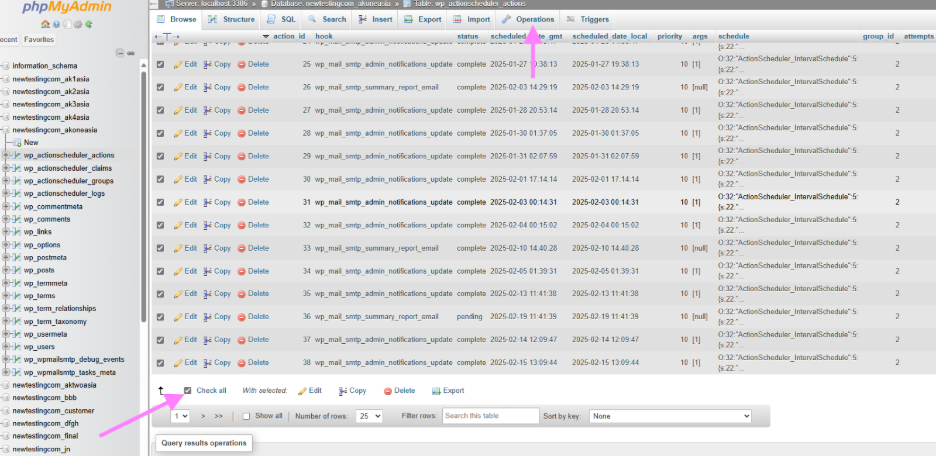Viewport: 936px width, 456px height.
Task: Click Edit pencil icon in With selected bar
Action: click(302, 391)
